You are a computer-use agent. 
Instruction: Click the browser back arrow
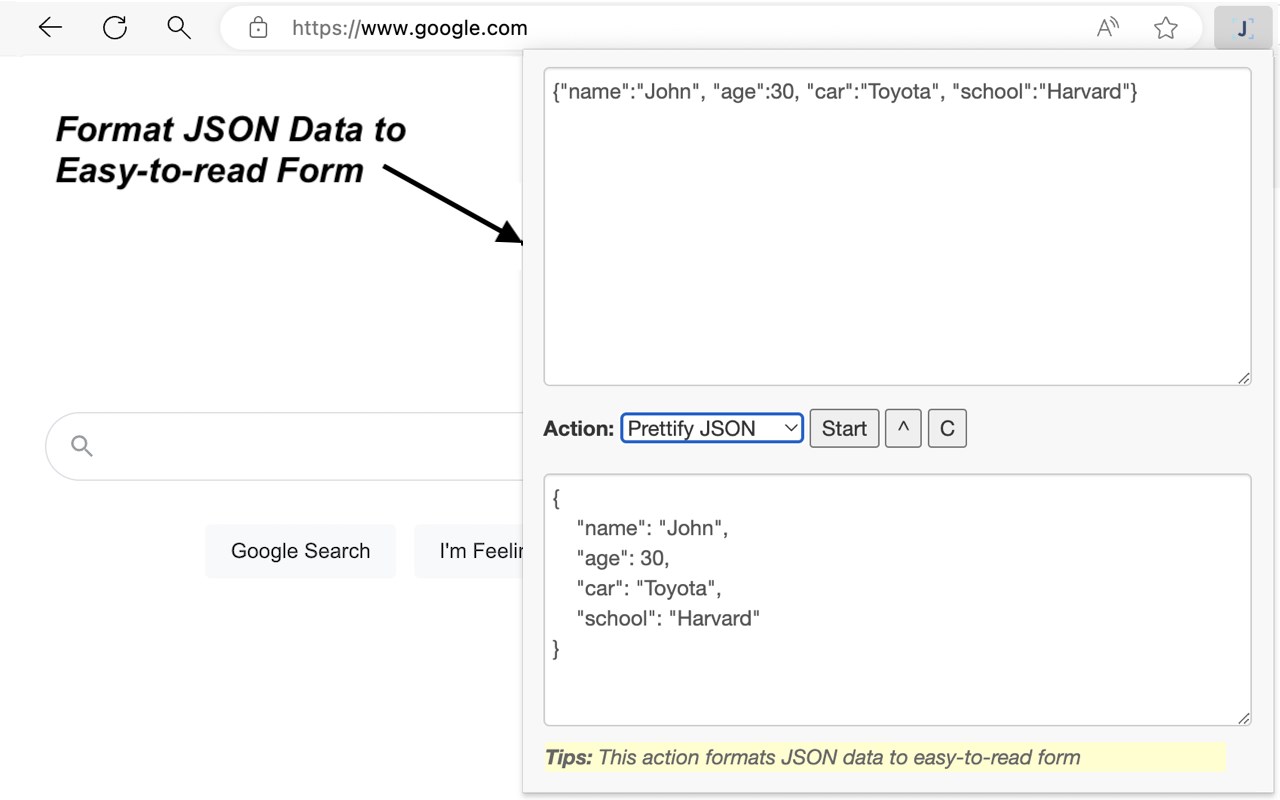pyautogui.click(x=50, y=28)
